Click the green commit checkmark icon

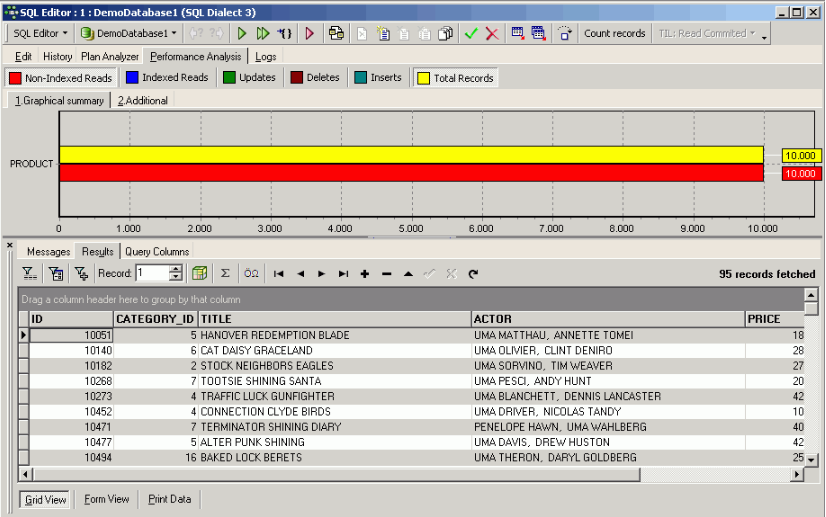click(x=471, y=33)
